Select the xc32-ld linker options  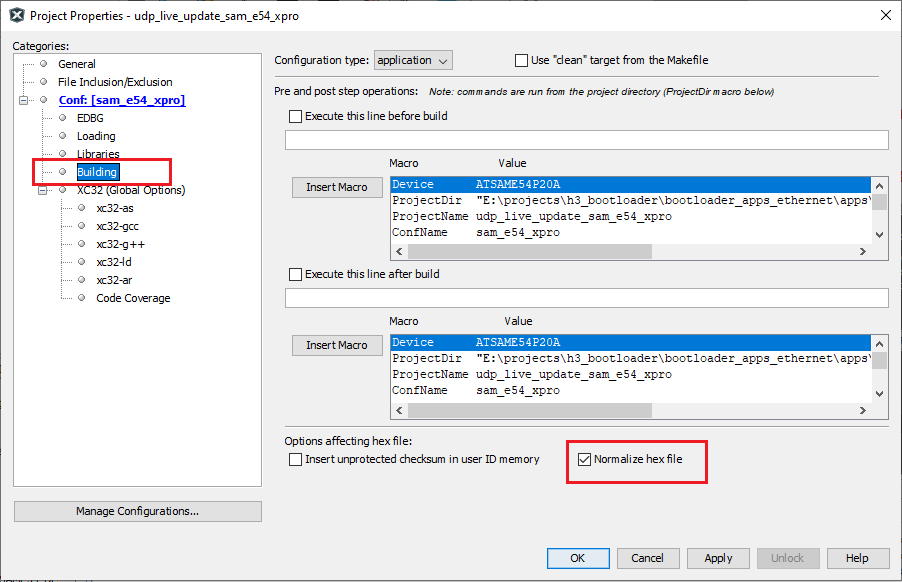tap(113, 262)
